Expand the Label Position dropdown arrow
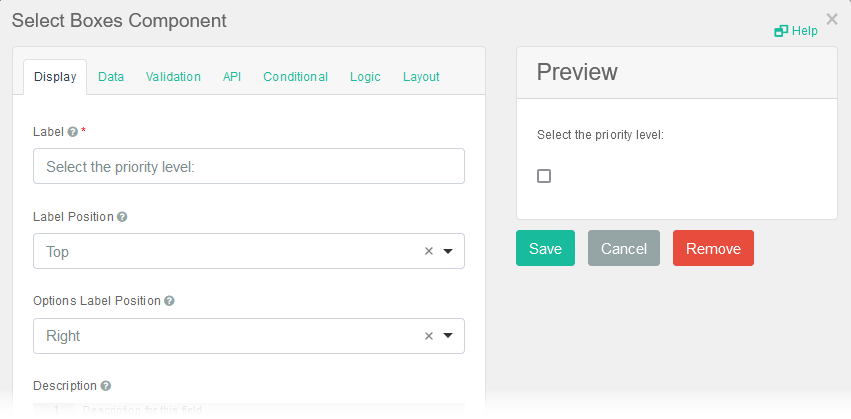This screenshot has height=419, width=851. pyautogui.click(x=448, y=252)
